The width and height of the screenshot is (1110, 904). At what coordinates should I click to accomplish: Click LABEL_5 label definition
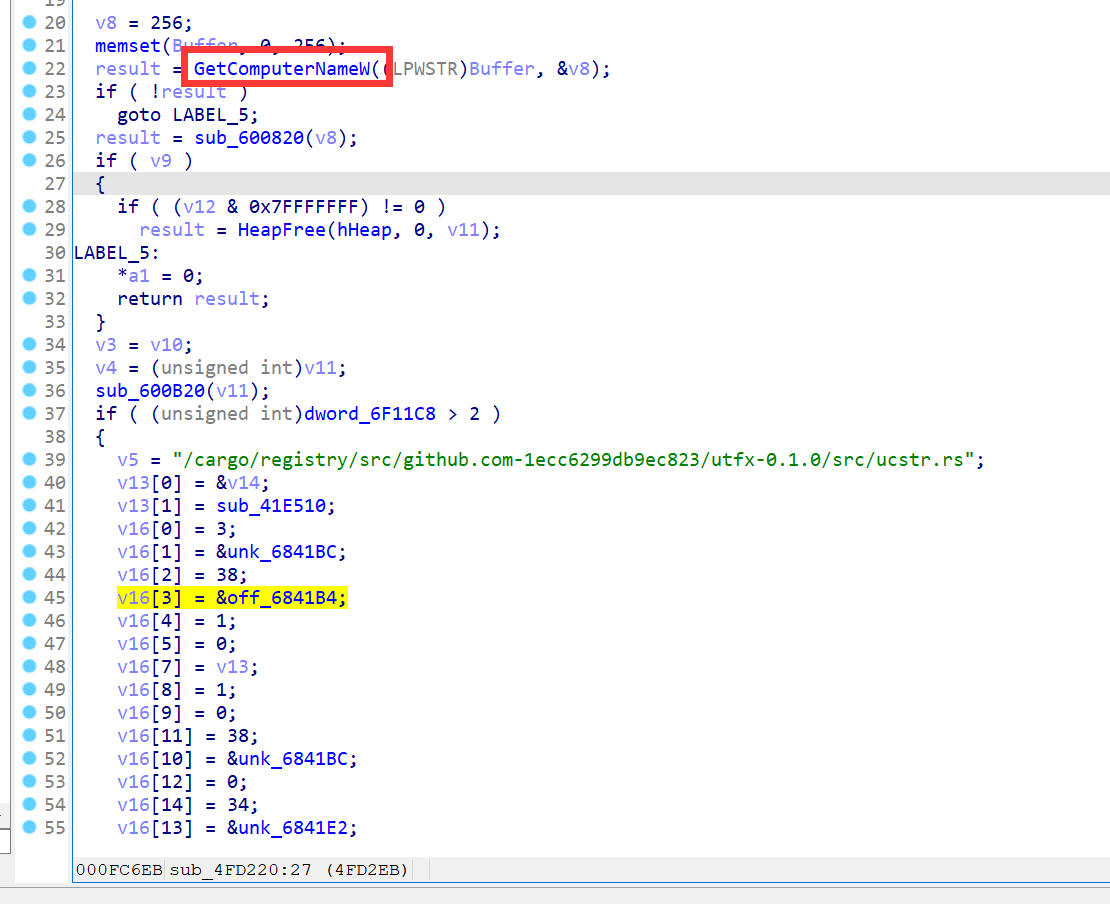117,253
